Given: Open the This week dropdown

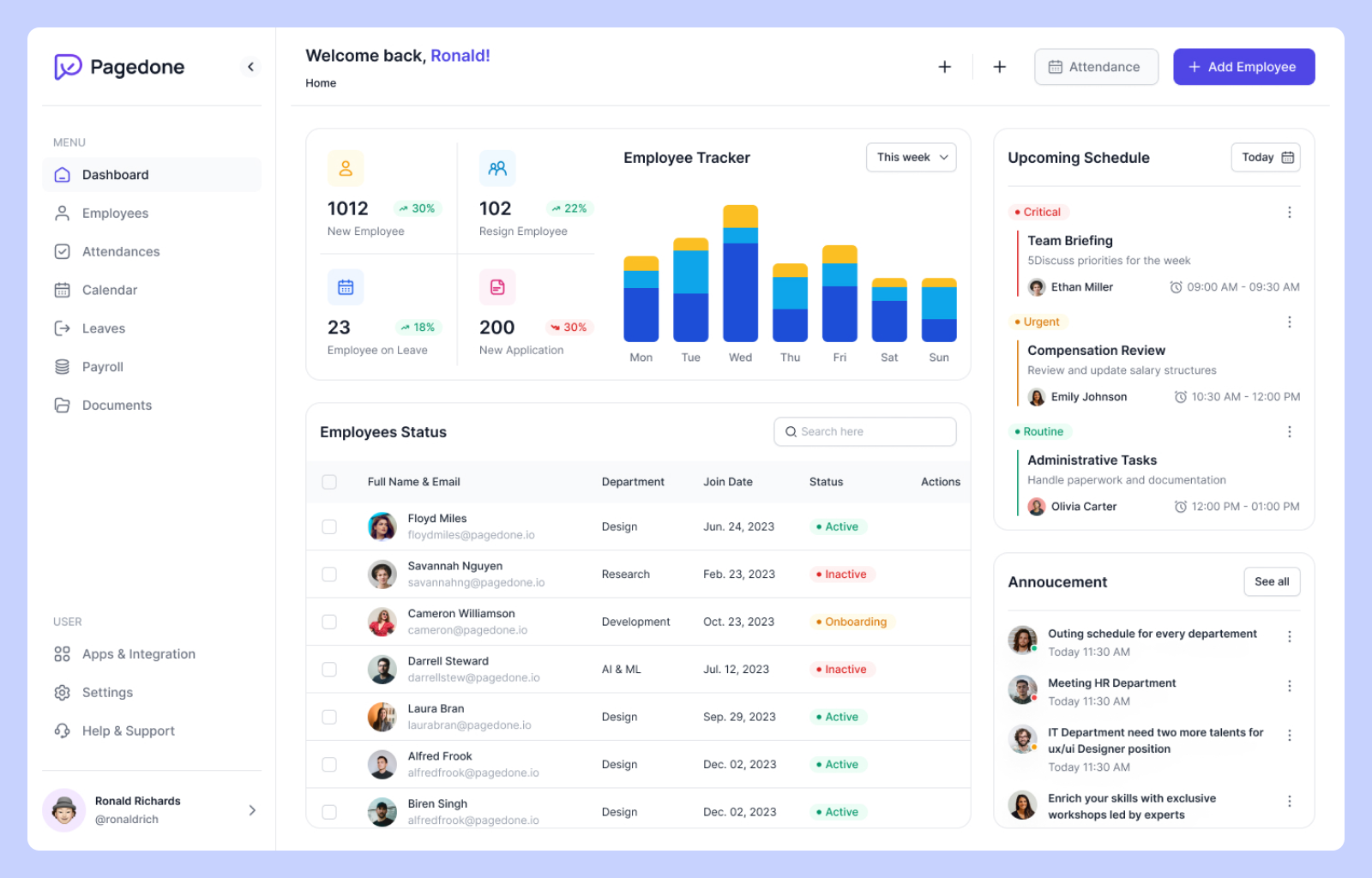Looking at the screenshot, I should [912, 158].
